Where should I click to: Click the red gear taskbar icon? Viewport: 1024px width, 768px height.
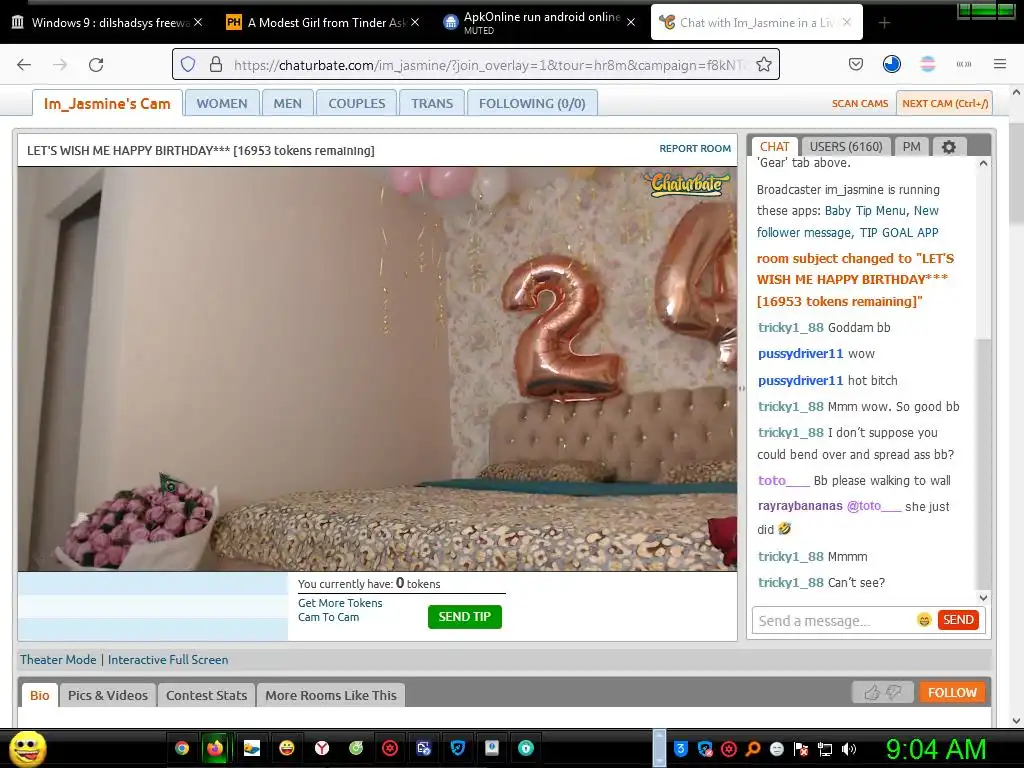390,748
